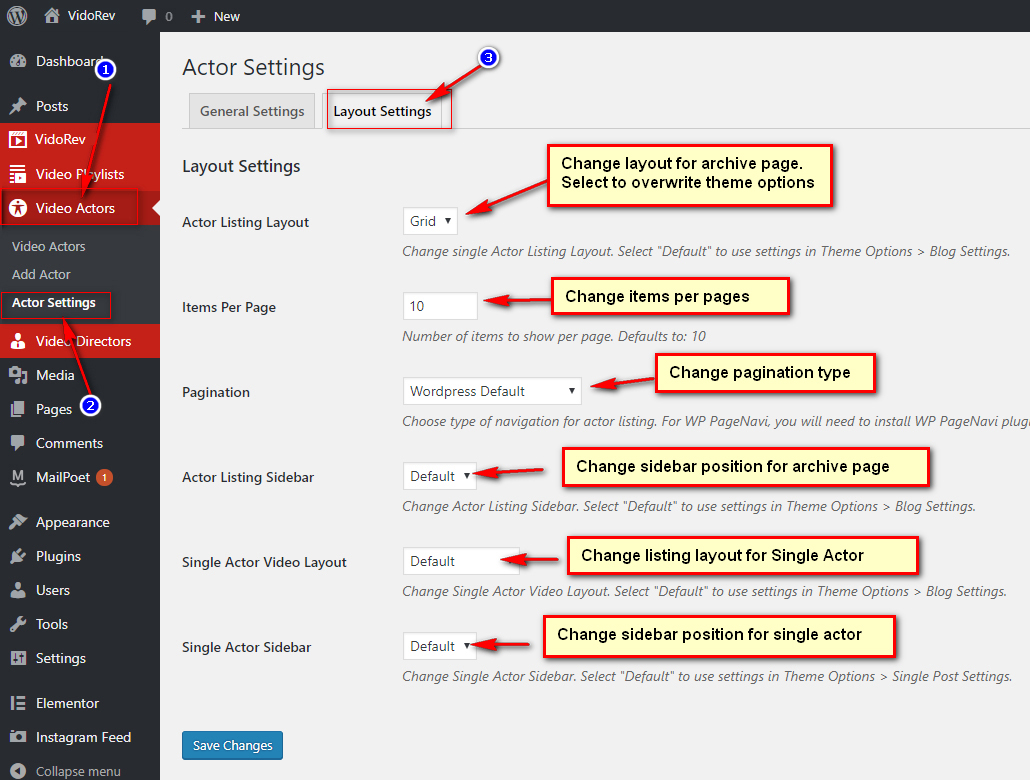Open the Video Directors menu item
The image size is (1030, 780).
(x=83, y=341)
